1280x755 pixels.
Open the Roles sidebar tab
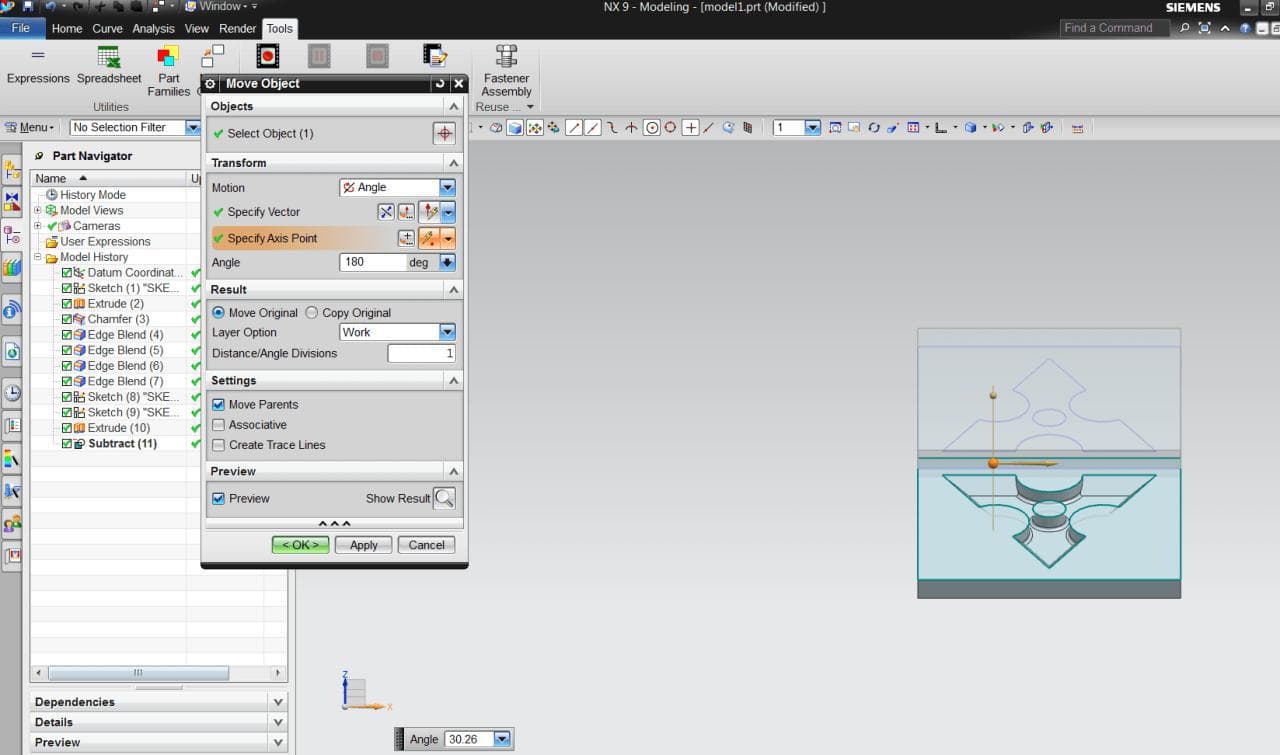click(x=12, y=523)
